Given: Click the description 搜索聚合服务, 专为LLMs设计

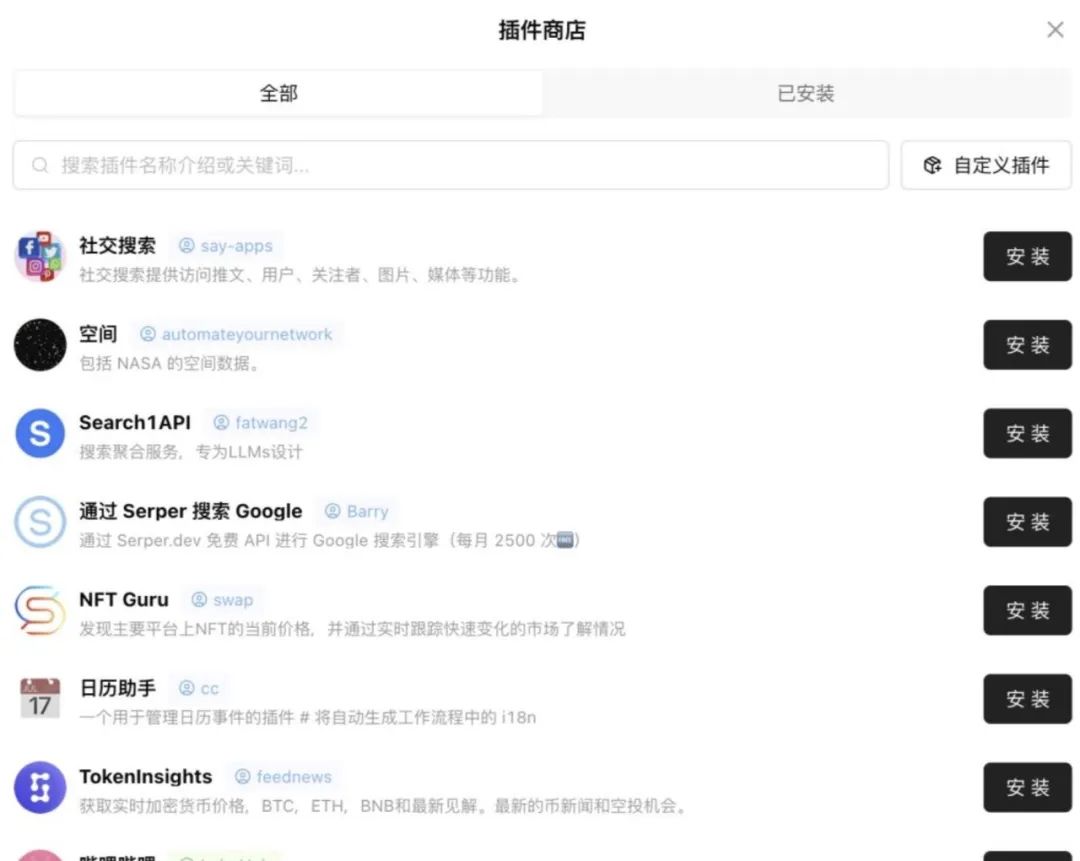Looking at the screenshot, I should 191,452.
